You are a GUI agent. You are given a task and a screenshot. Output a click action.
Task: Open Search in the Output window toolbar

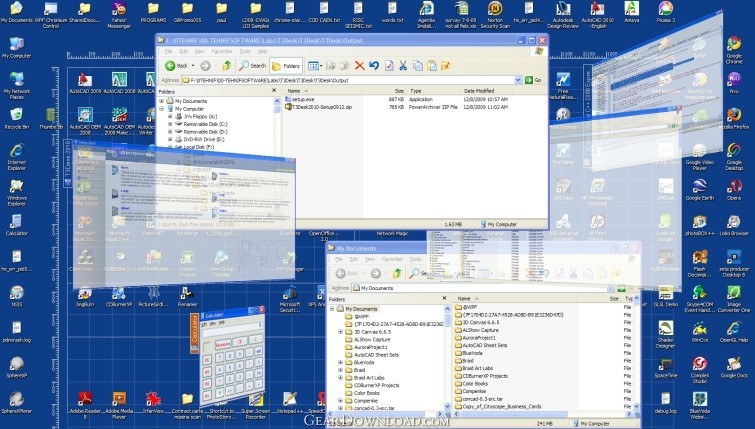(253, 65)
